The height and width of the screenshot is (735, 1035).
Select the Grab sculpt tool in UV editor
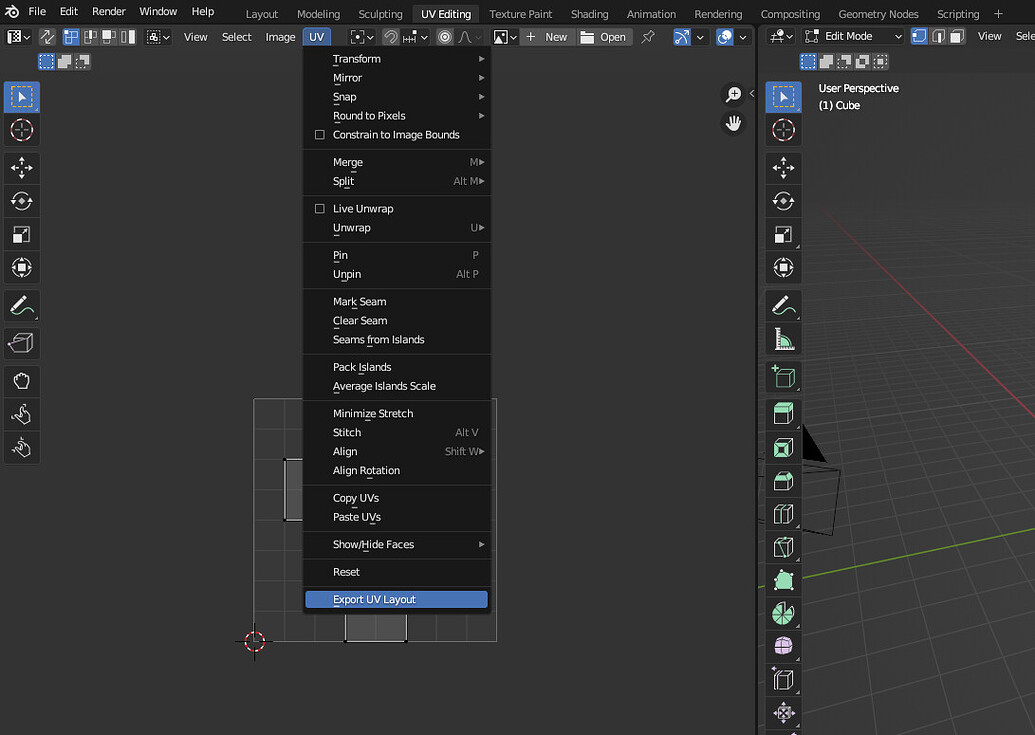tap(22, 381)
